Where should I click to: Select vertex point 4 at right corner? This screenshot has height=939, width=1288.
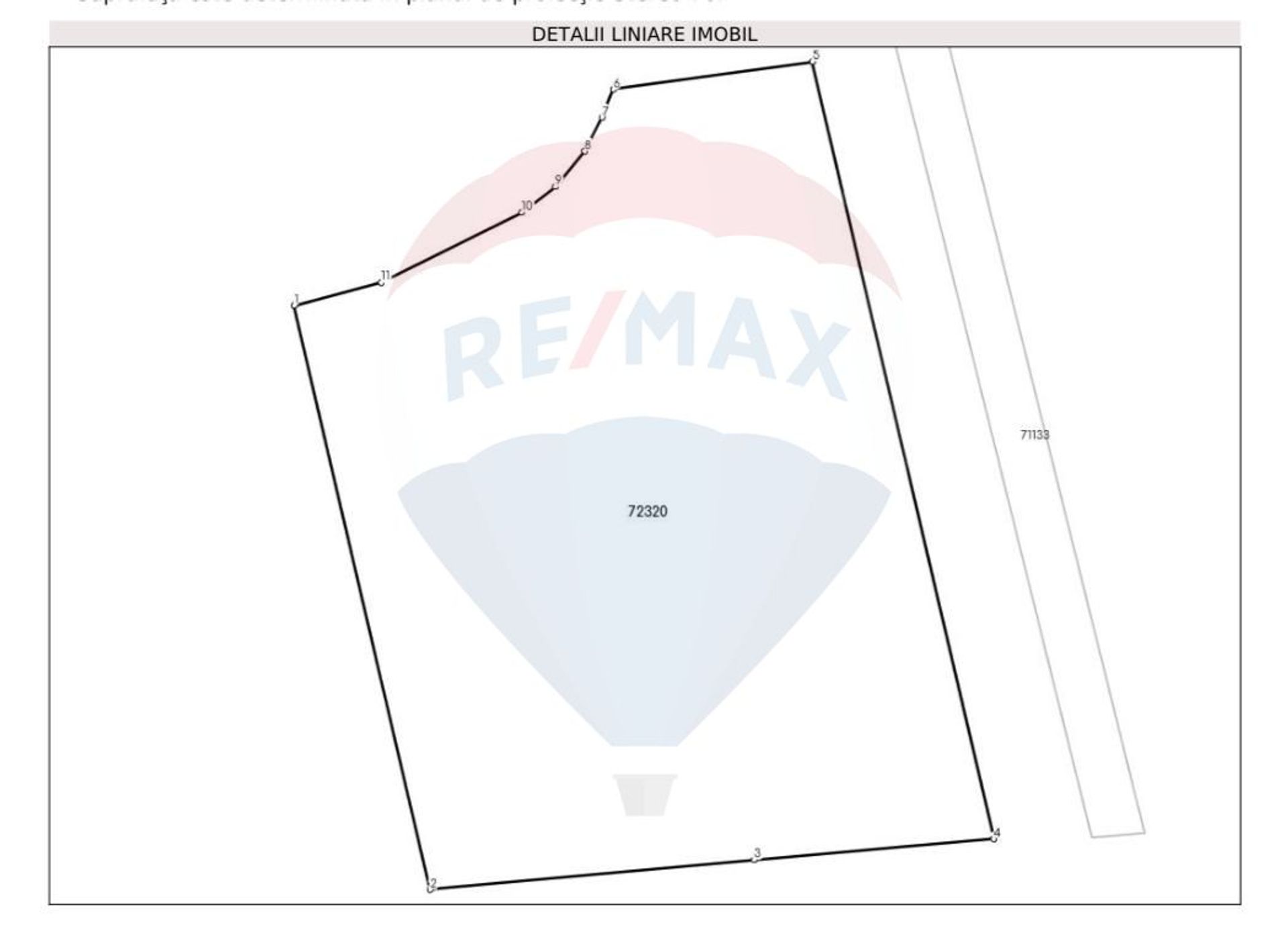coord(994,838)
